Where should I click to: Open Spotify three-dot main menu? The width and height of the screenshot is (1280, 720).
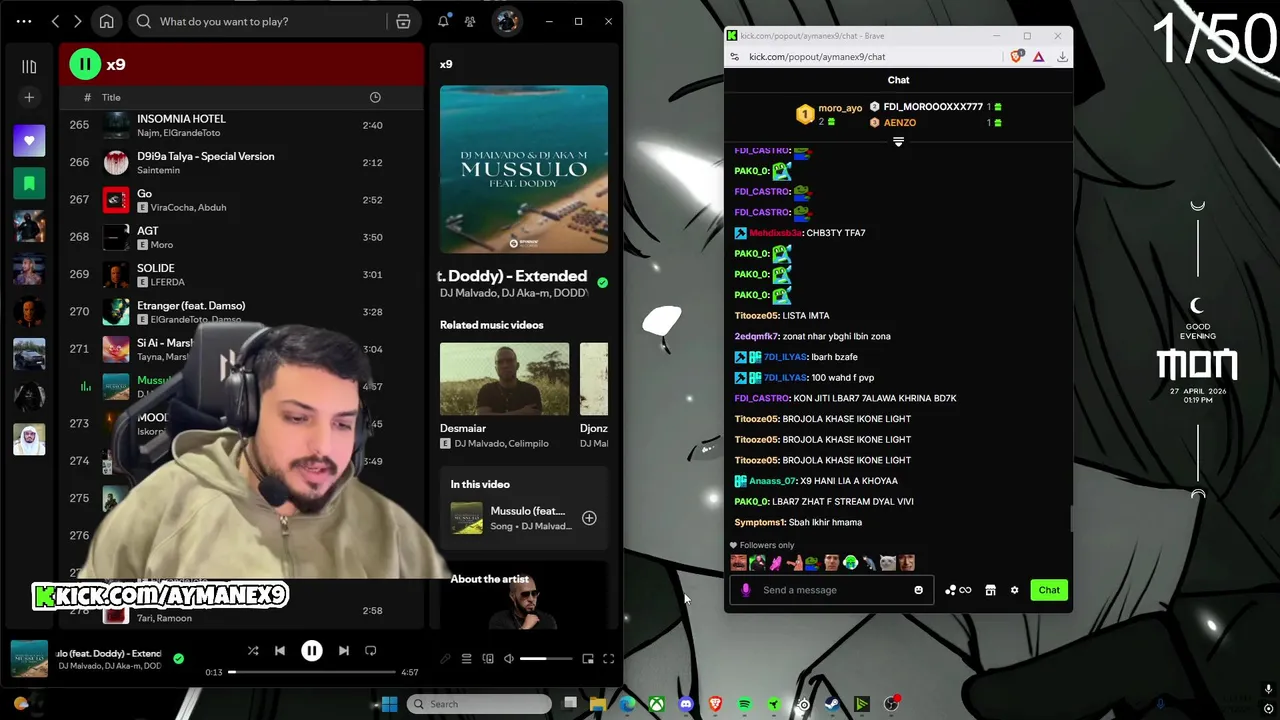pos(24,21)
